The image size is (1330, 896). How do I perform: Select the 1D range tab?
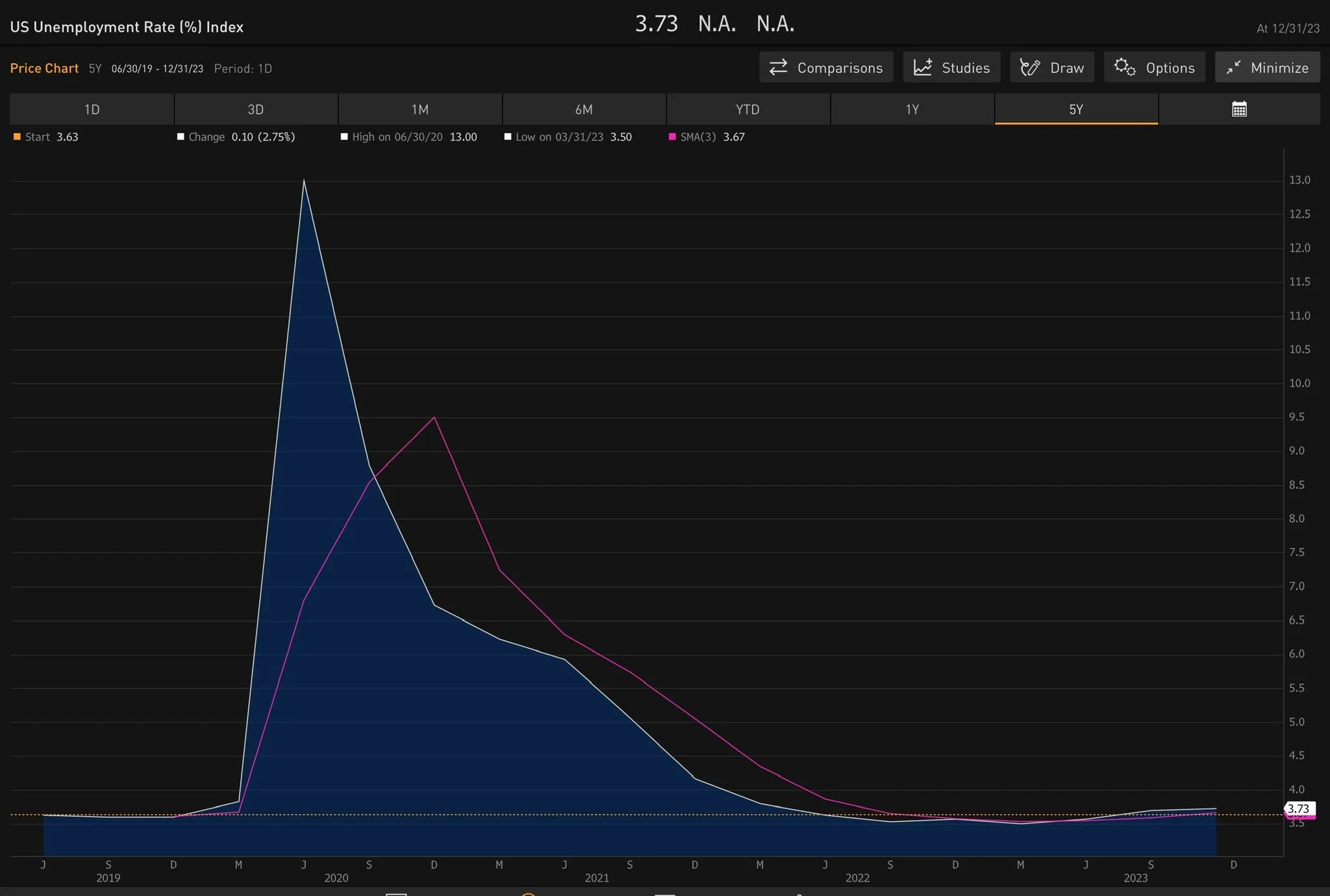92,109
